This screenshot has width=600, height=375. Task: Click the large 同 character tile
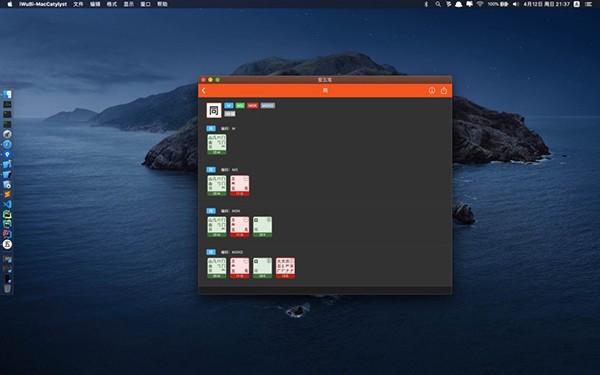(214, 110)
